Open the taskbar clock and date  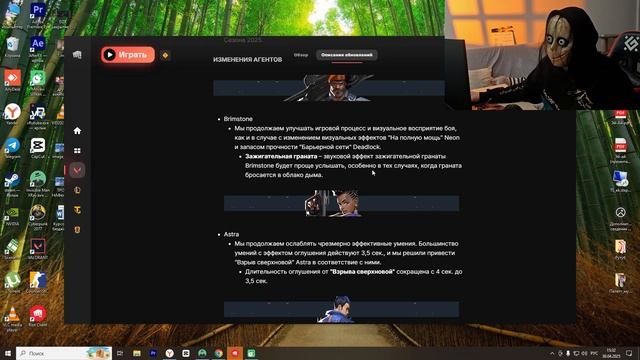pos(611,353)
